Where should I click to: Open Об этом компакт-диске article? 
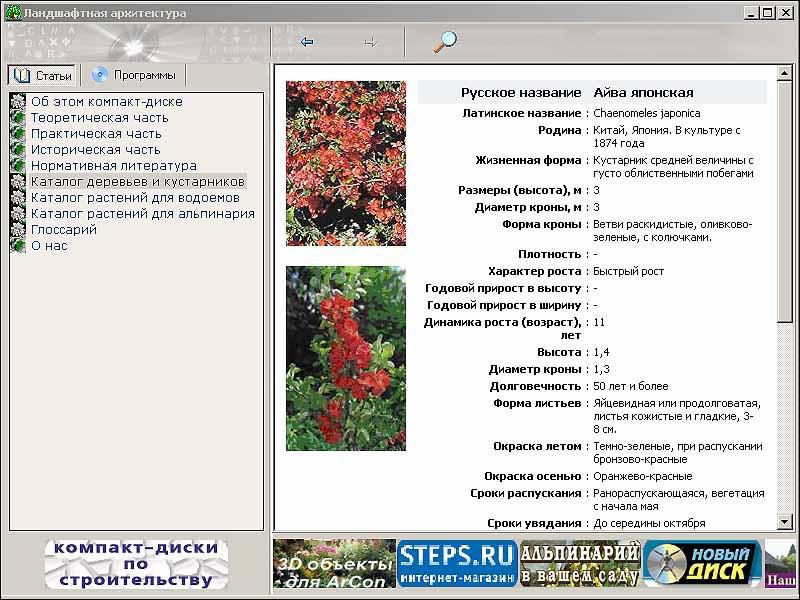(106, 101)
